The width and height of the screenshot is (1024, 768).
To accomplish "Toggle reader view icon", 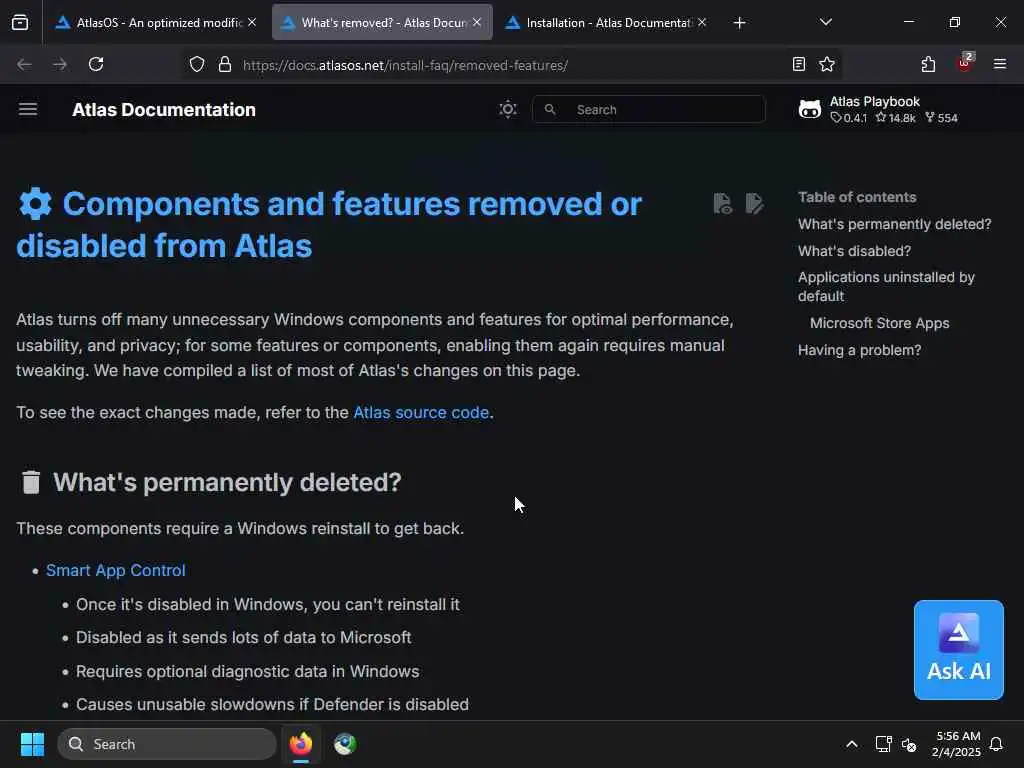I will [799, 64].
